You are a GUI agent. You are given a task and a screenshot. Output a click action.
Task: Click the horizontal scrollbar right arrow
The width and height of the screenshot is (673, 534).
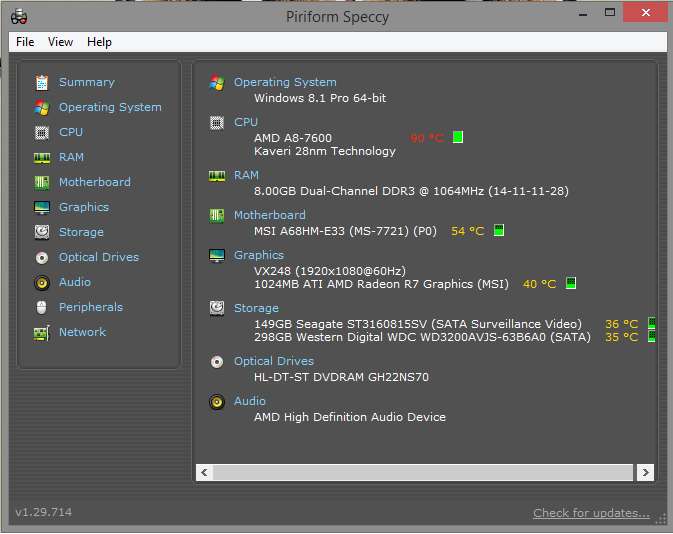click(645, 473)
